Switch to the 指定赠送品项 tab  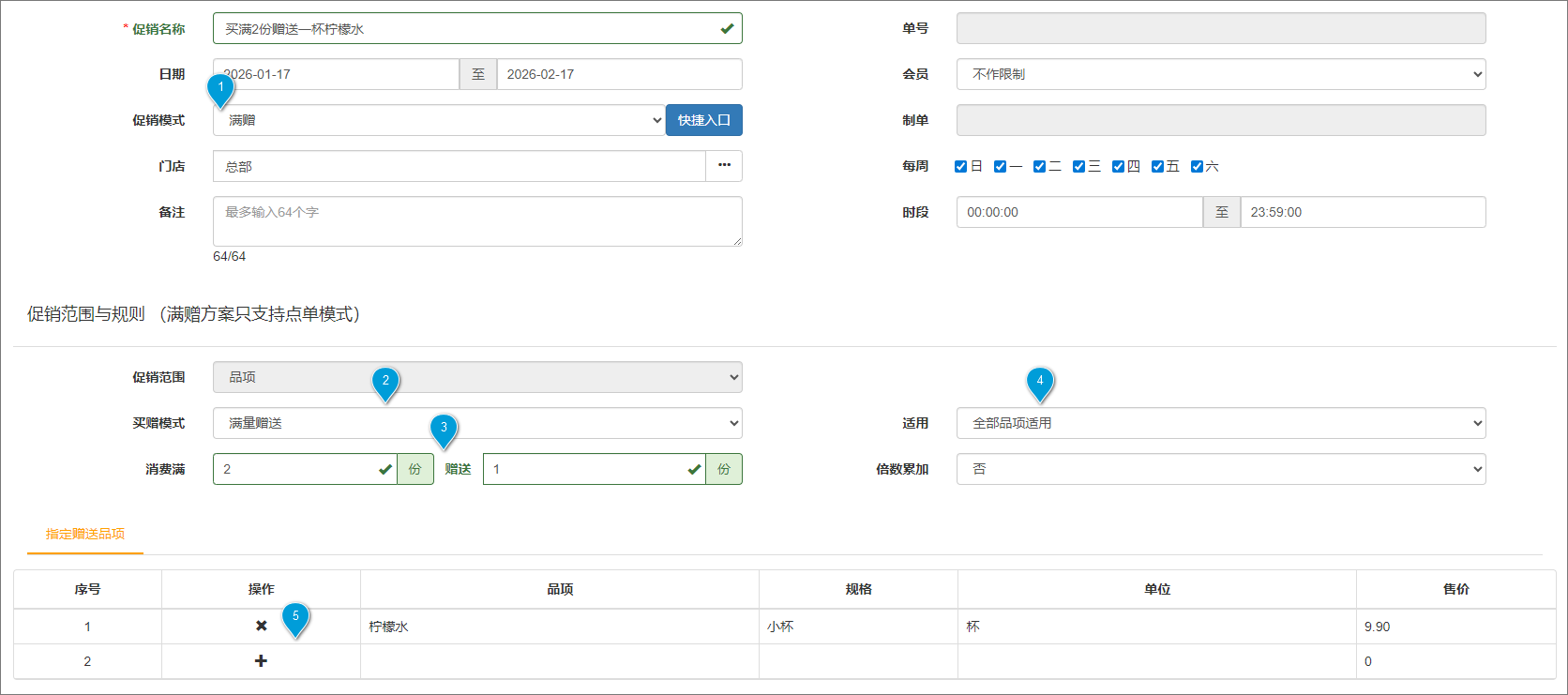tap(85, 534)
